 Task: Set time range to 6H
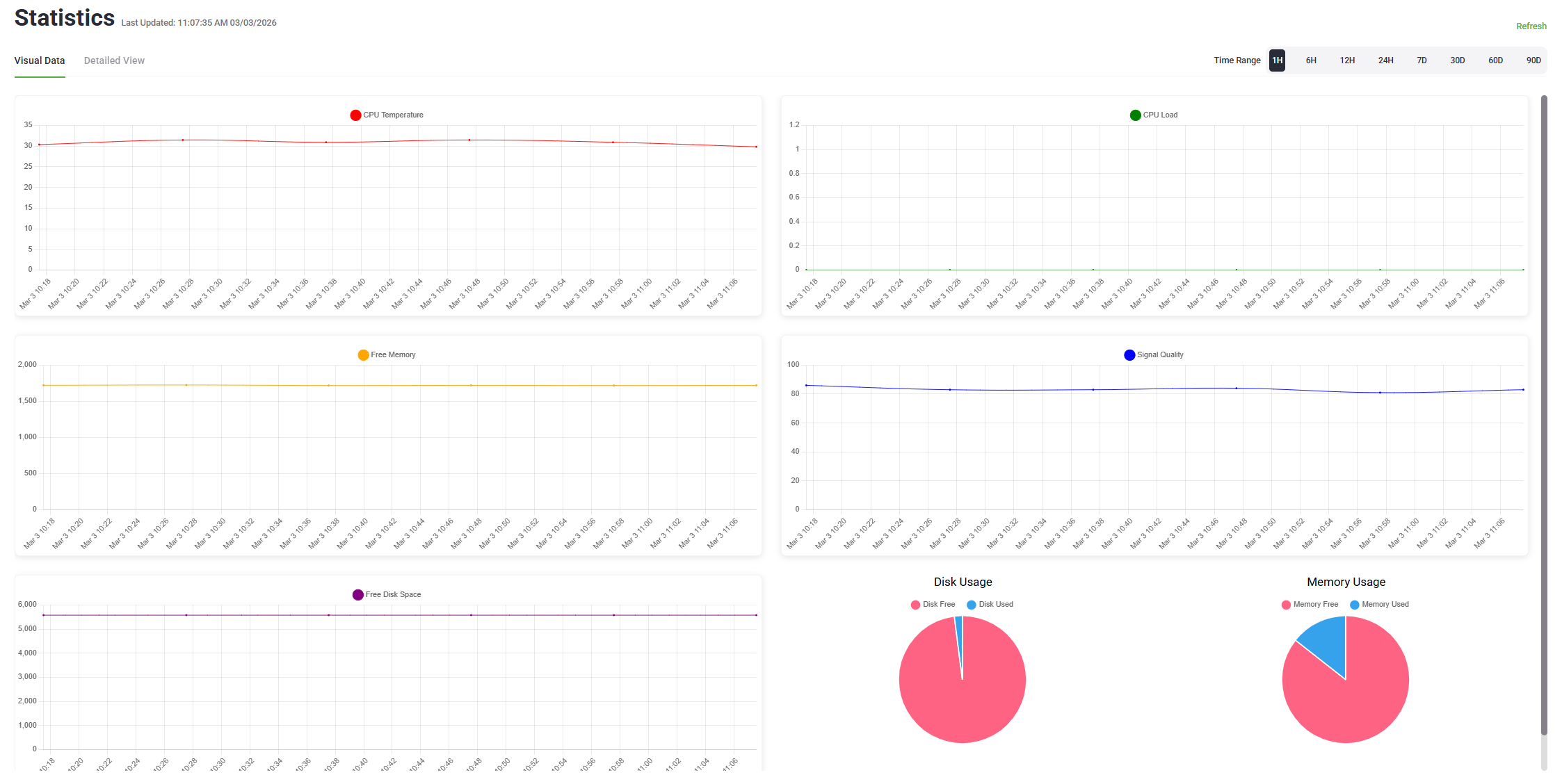pos(1311,60)
